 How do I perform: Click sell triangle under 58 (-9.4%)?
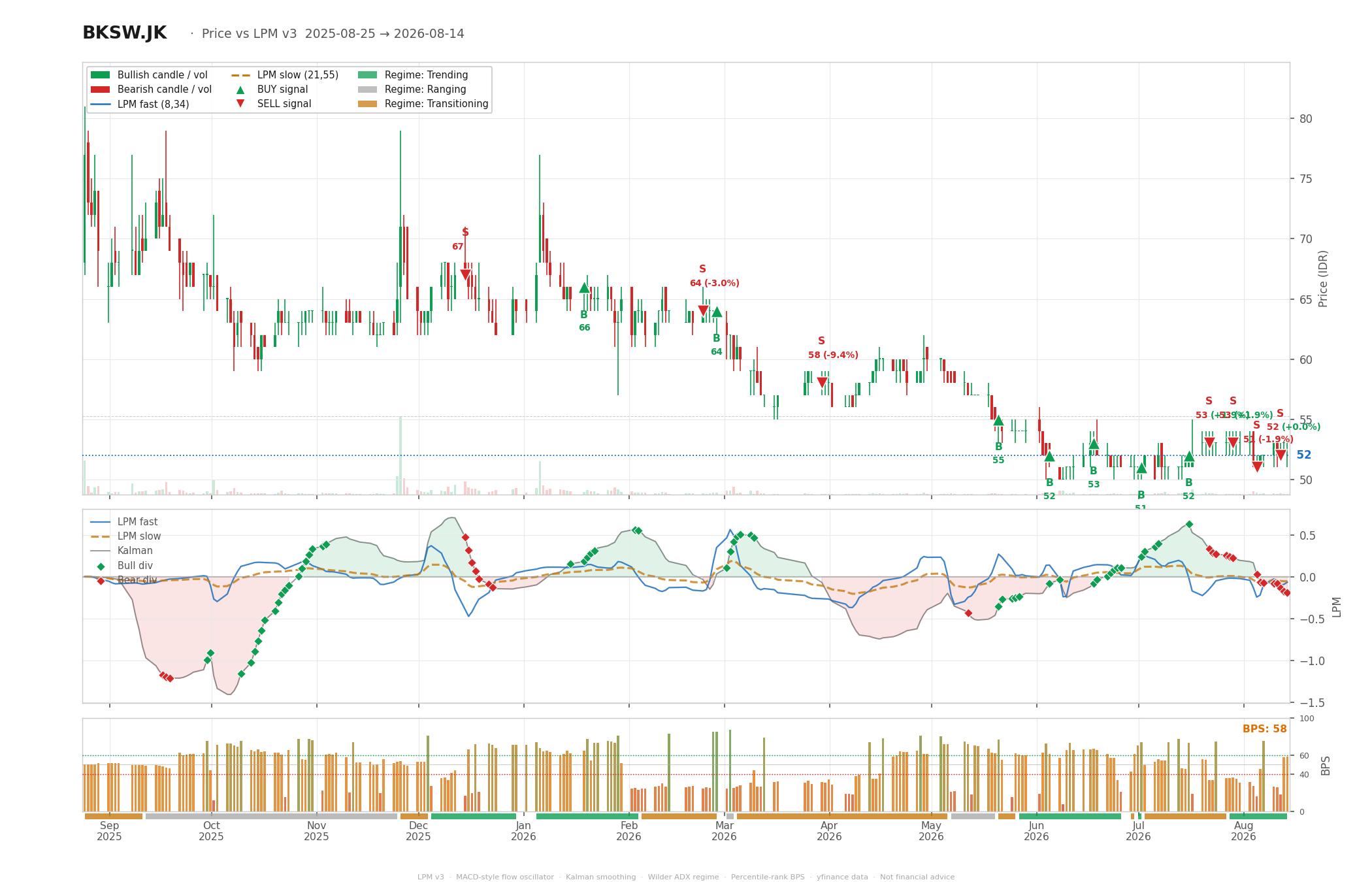[x=823, y=383]
